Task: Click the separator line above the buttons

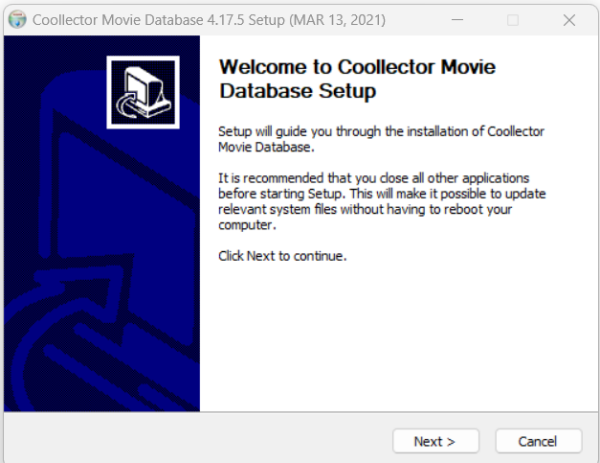Action: (x=300, y=412)
